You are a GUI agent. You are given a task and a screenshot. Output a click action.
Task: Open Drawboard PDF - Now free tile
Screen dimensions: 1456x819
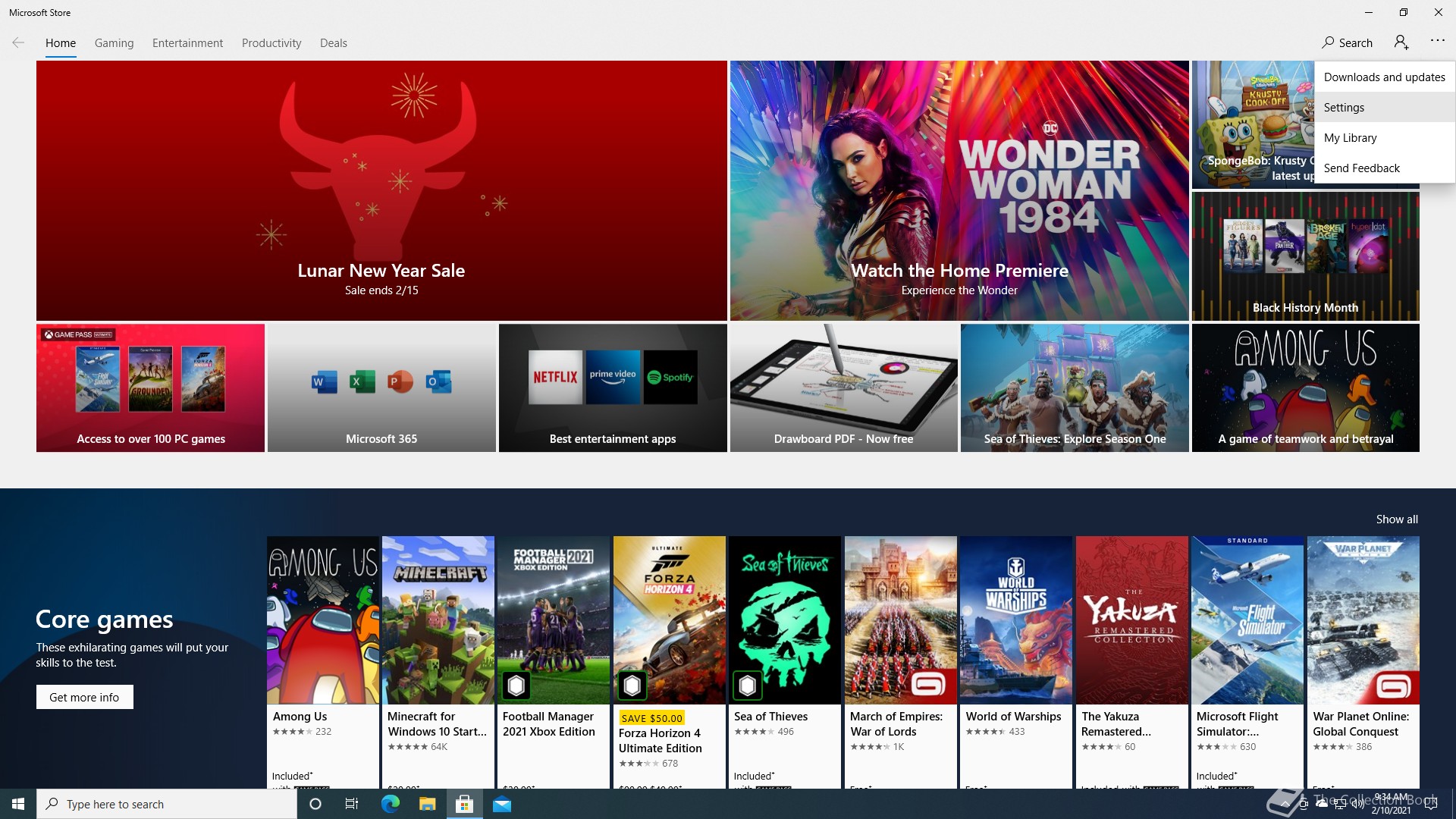click(x=843, y=388)
